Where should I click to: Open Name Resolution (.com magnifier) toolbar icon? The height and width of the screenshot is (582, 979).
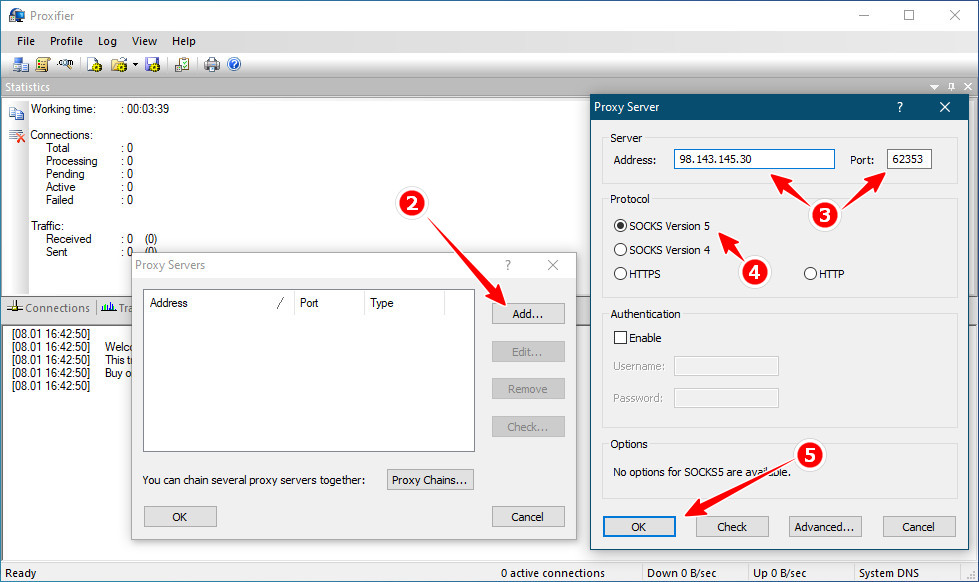pos(65,64)
